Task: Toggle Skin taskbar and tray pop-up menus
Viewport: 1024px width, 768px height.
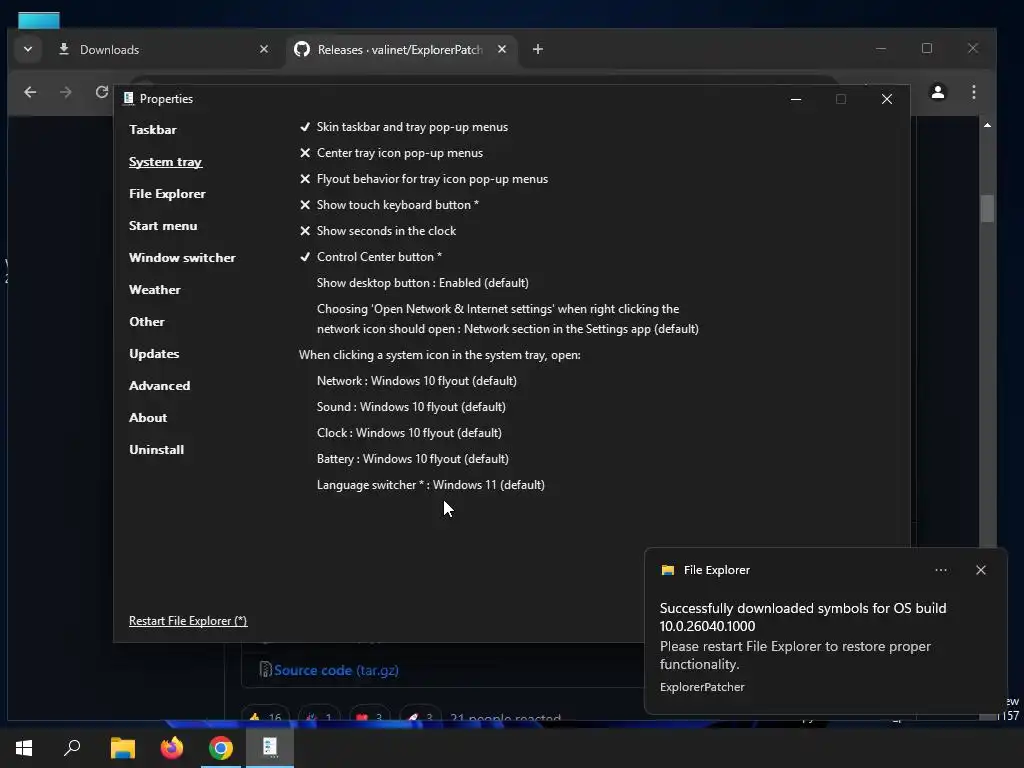Action: tap(404, 127)
